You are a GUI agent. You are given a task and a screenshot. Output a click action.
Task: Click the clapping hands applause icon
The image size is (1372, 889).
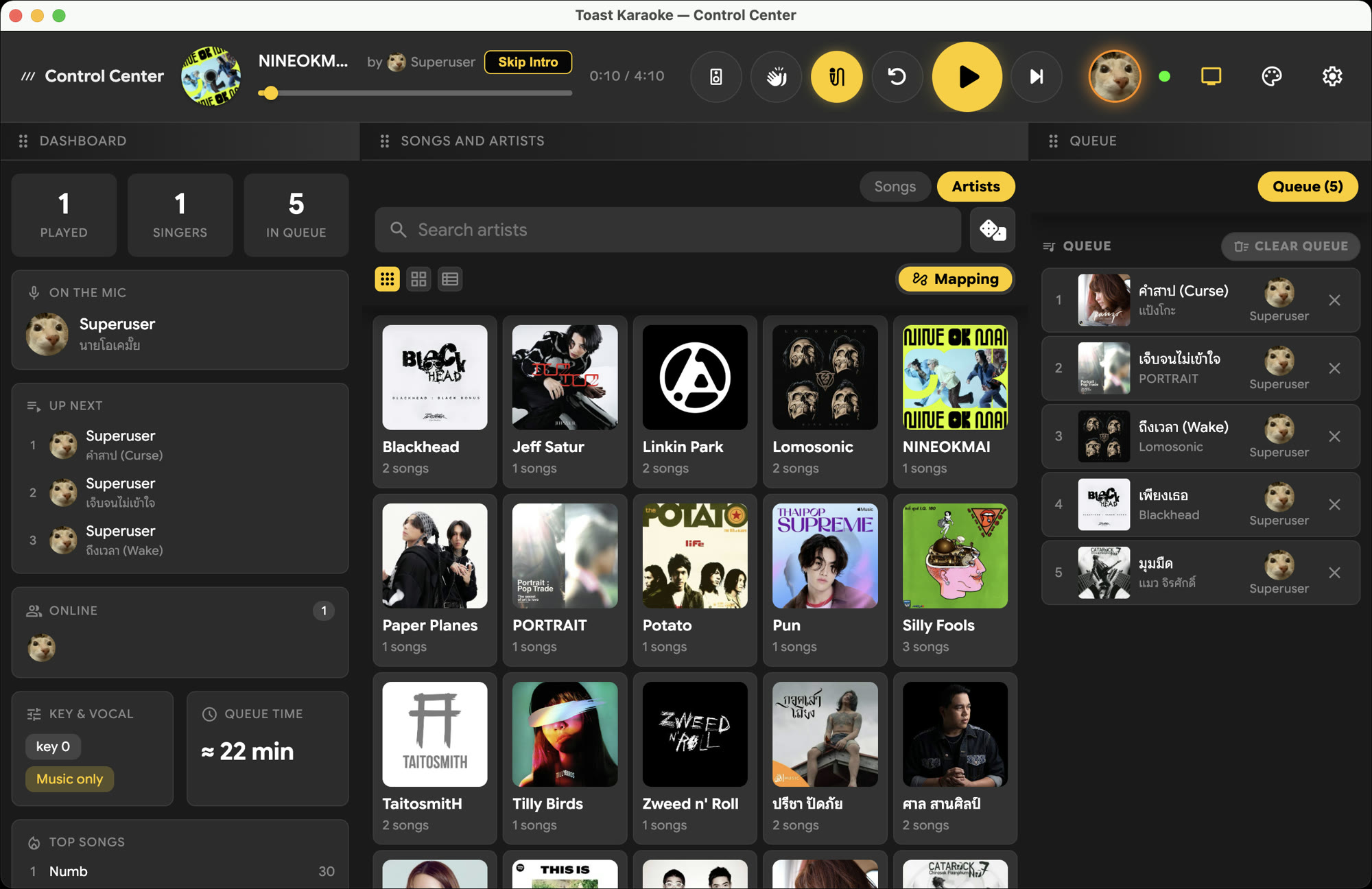pos(776,76)
